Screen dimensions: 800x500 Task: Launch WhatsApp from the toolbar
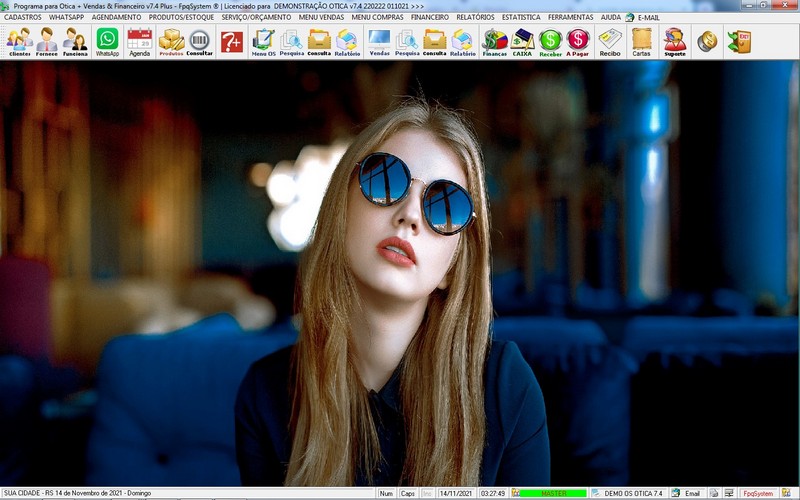tap(107, 41)
